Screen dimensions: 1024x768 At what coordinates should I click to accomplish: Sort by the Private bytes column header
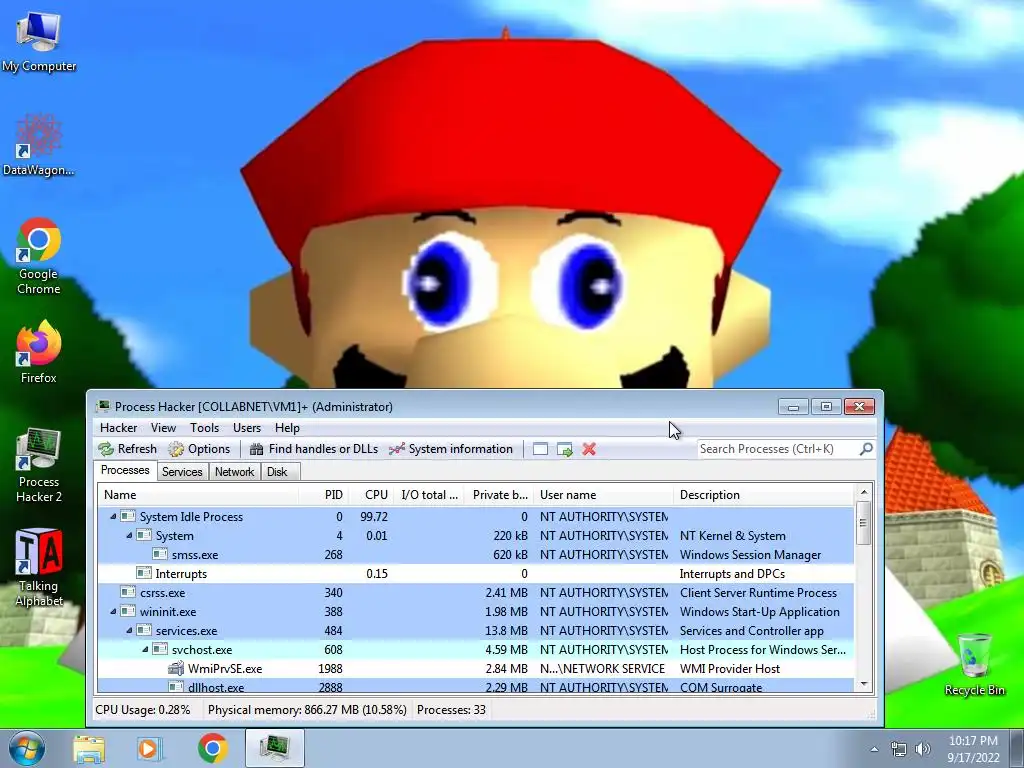(x=500, y=495)
